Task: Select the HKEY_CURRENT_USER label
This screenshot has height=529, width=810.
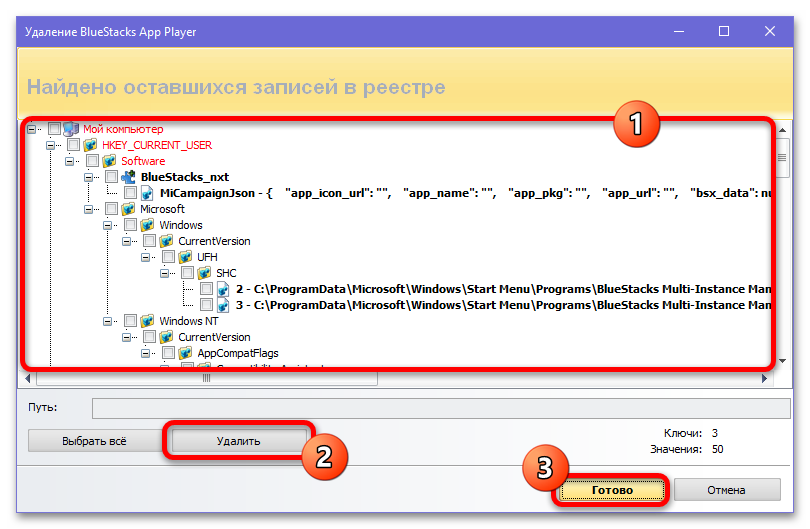Action: tap(157, 145)
